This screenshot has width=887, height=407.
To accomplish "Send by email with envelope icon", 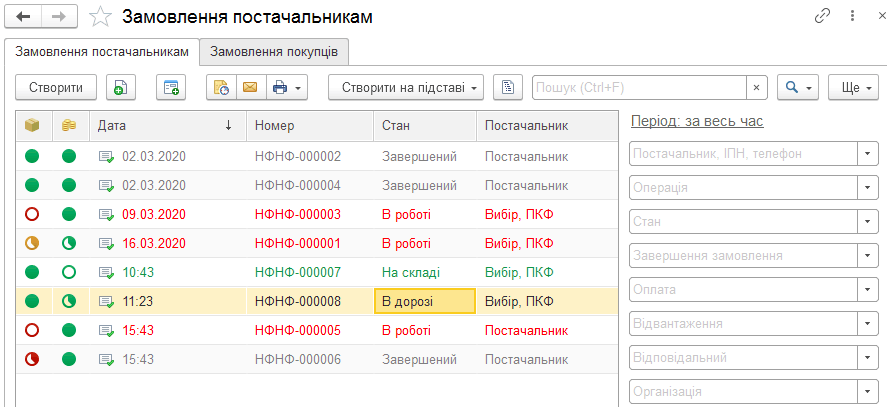I will click(x=251, y=88).
